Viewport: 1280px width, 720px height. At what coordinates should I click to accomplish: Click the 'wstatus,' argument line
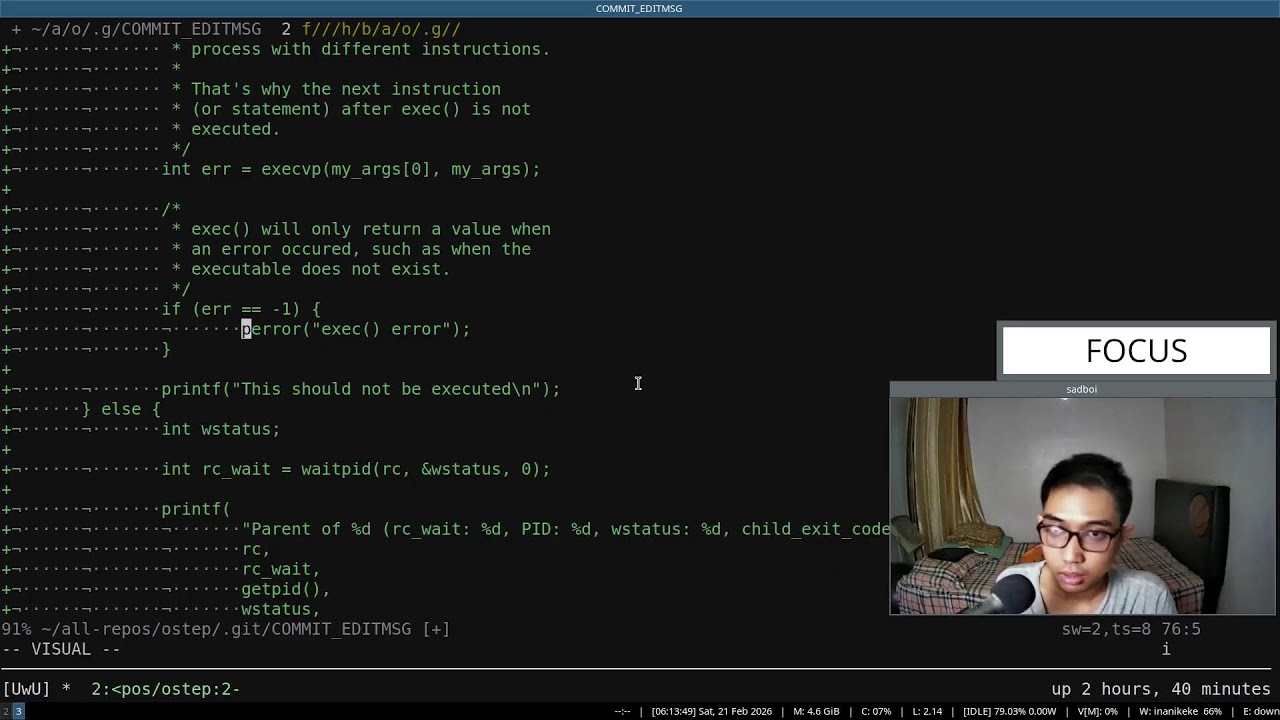[280, 609]
